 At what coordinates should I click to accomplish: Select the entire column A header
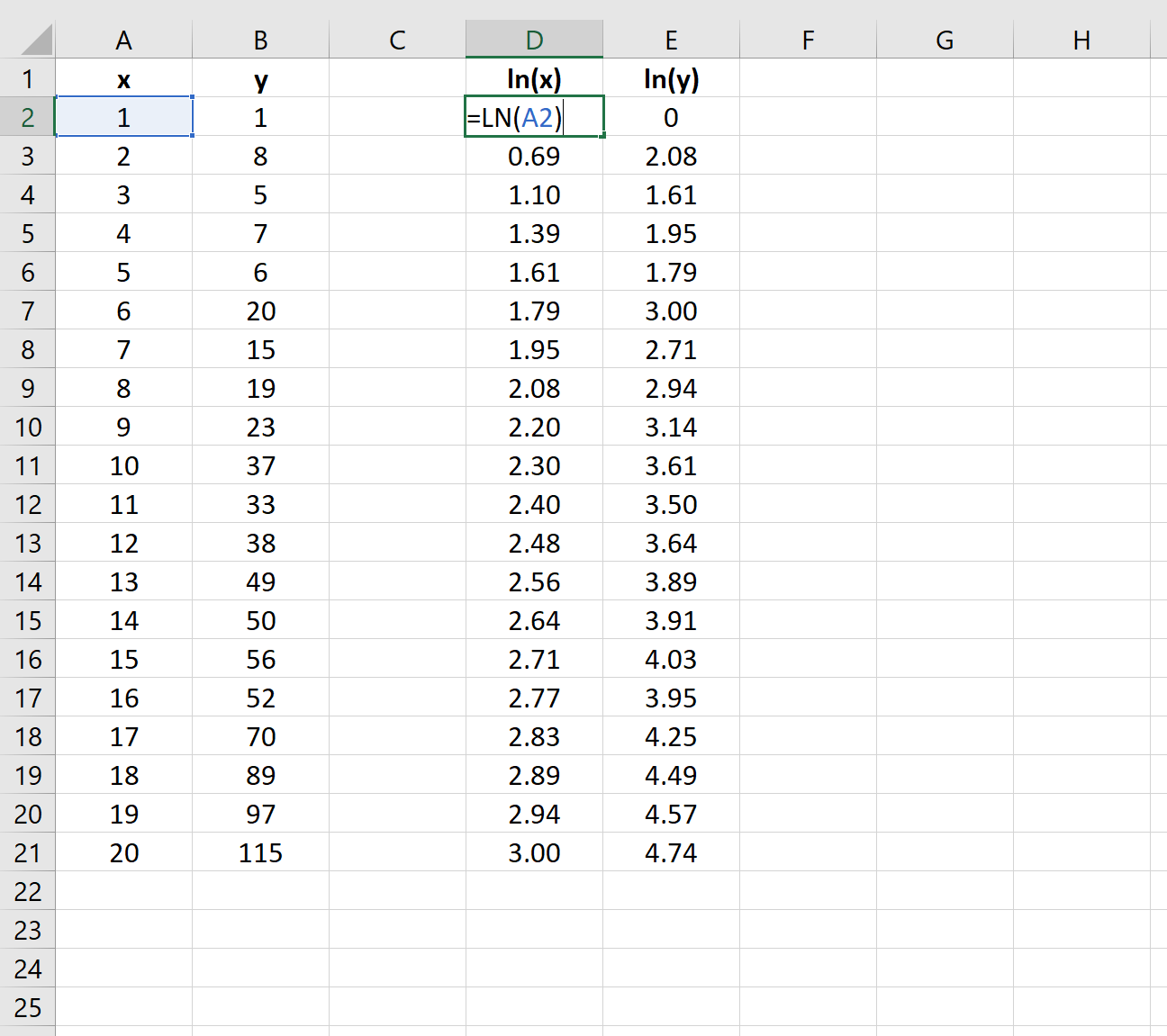[124, 40]
